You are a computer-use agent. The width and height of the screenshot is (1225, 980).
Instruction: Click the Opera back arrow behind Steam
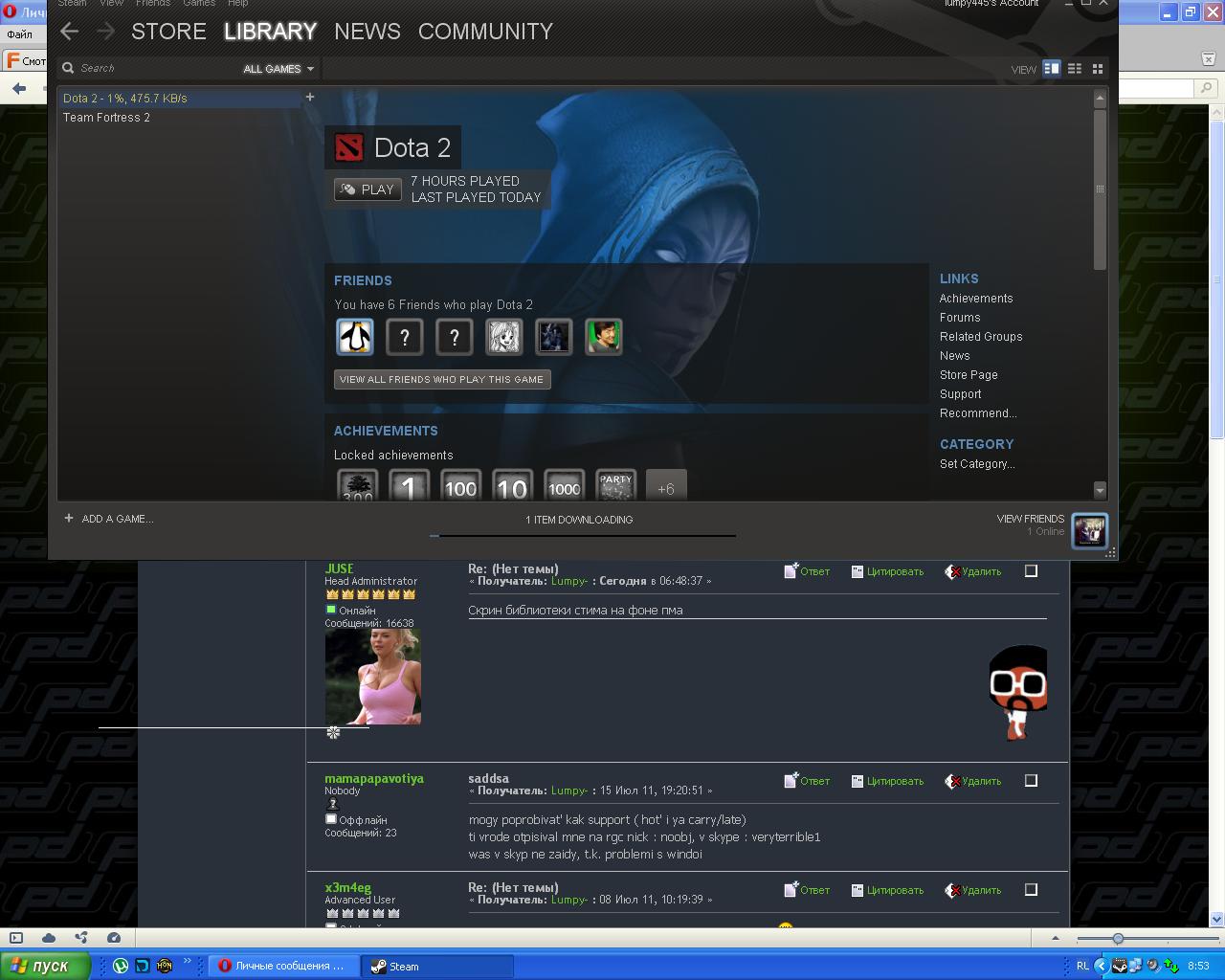(19, 89)
